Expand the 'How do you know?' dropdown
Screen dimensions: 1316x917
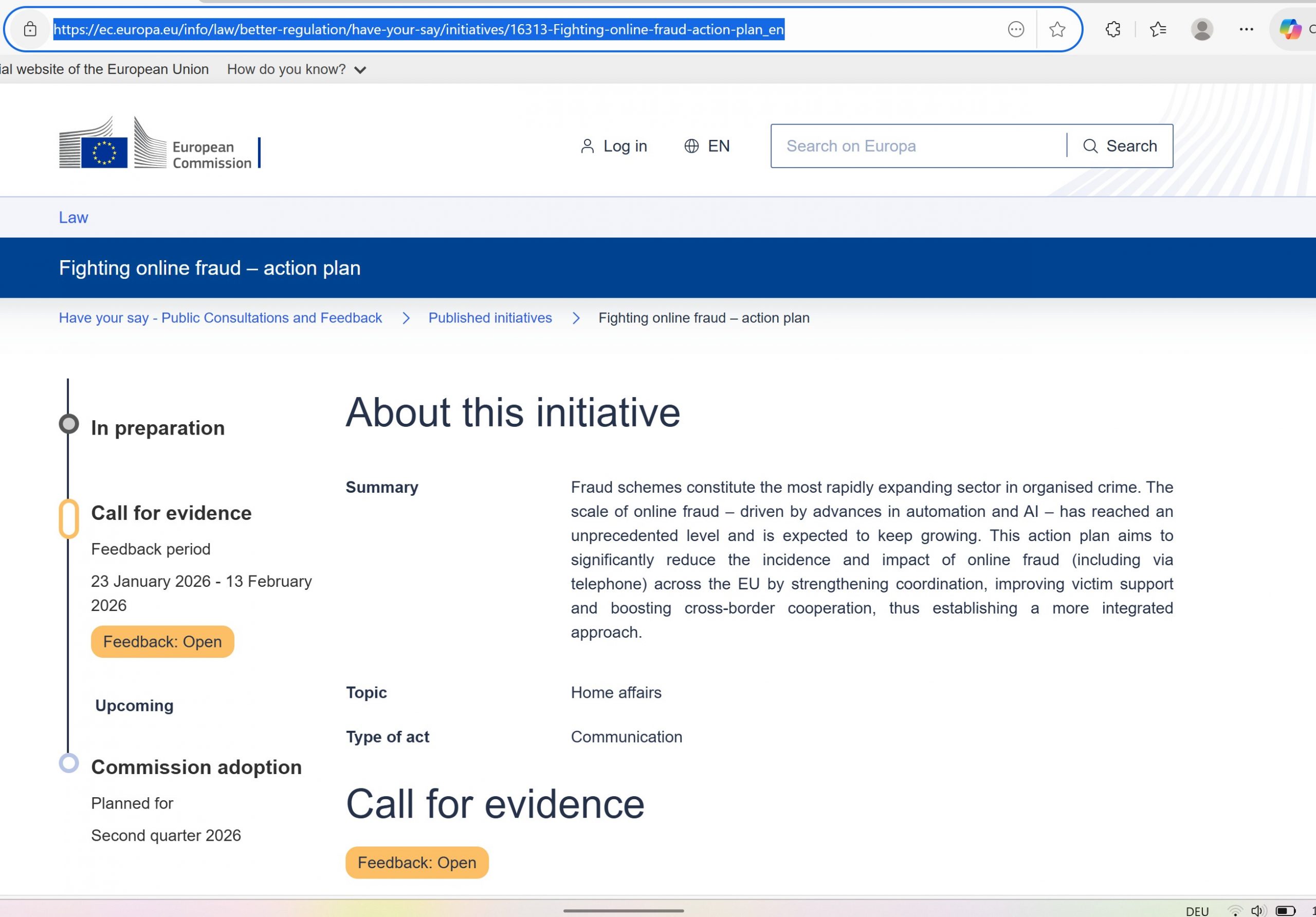pyautogui.click(x=296, y=69)
